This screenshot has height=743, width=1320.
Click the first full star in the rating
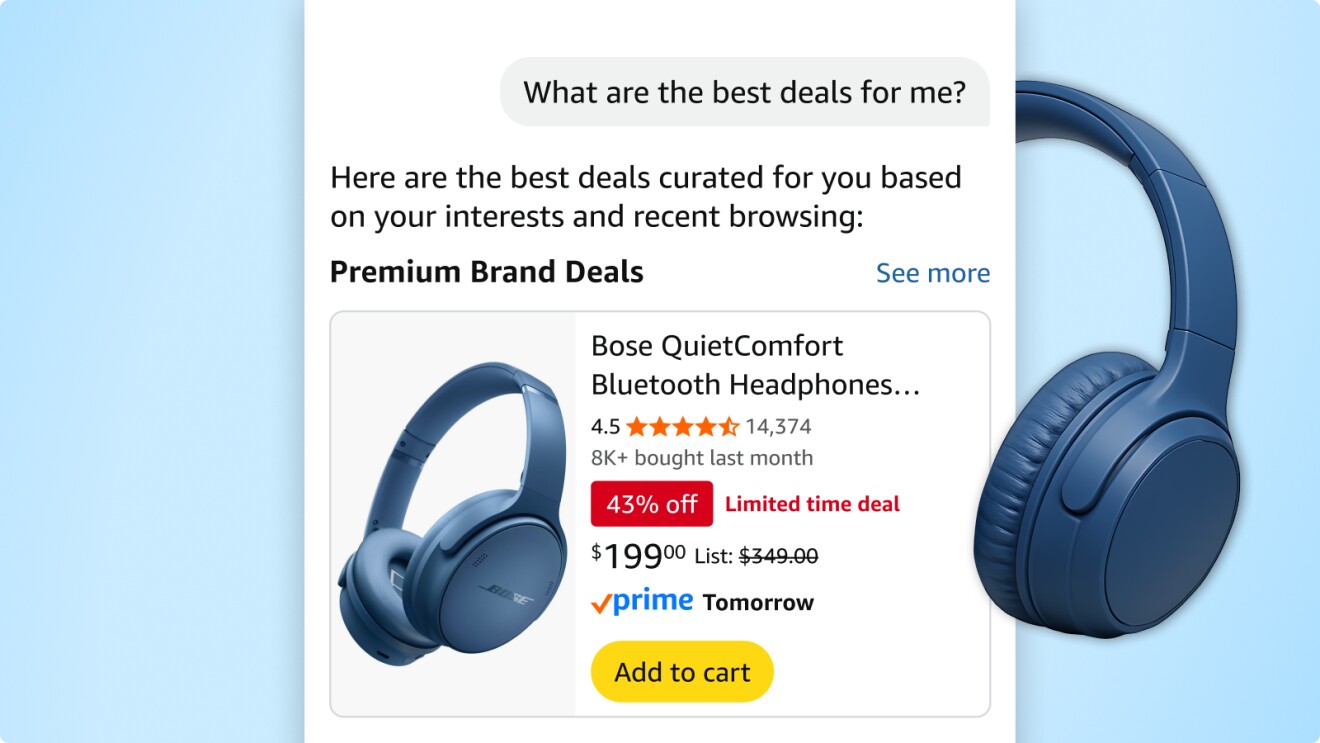tap(634, 426)
